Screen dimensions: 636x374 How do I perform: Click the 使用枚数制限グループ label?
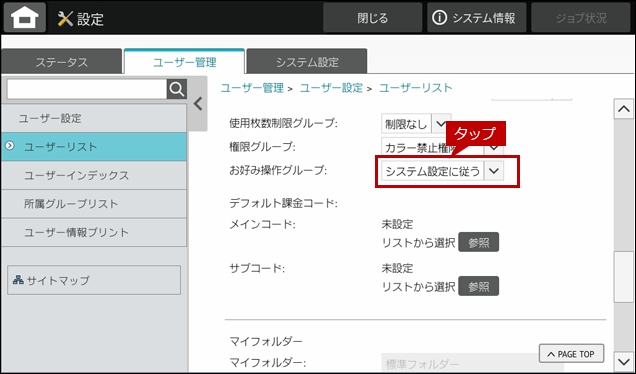click(x=283, y=123)
